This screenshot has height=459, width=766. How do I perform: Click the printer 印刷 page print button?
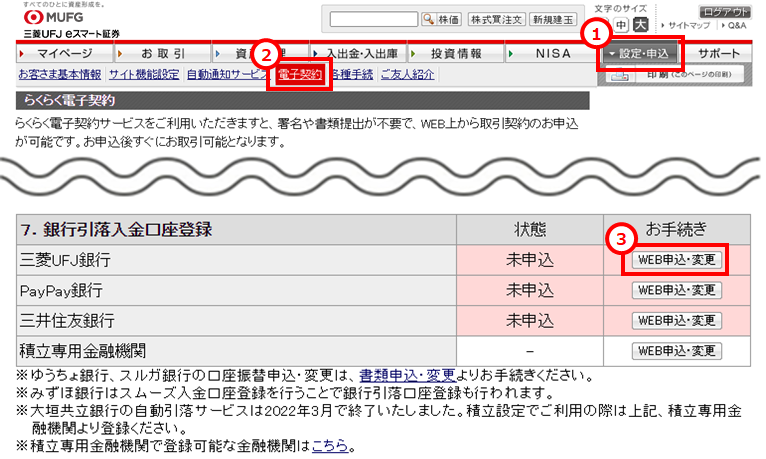click(x=675, y=75)
